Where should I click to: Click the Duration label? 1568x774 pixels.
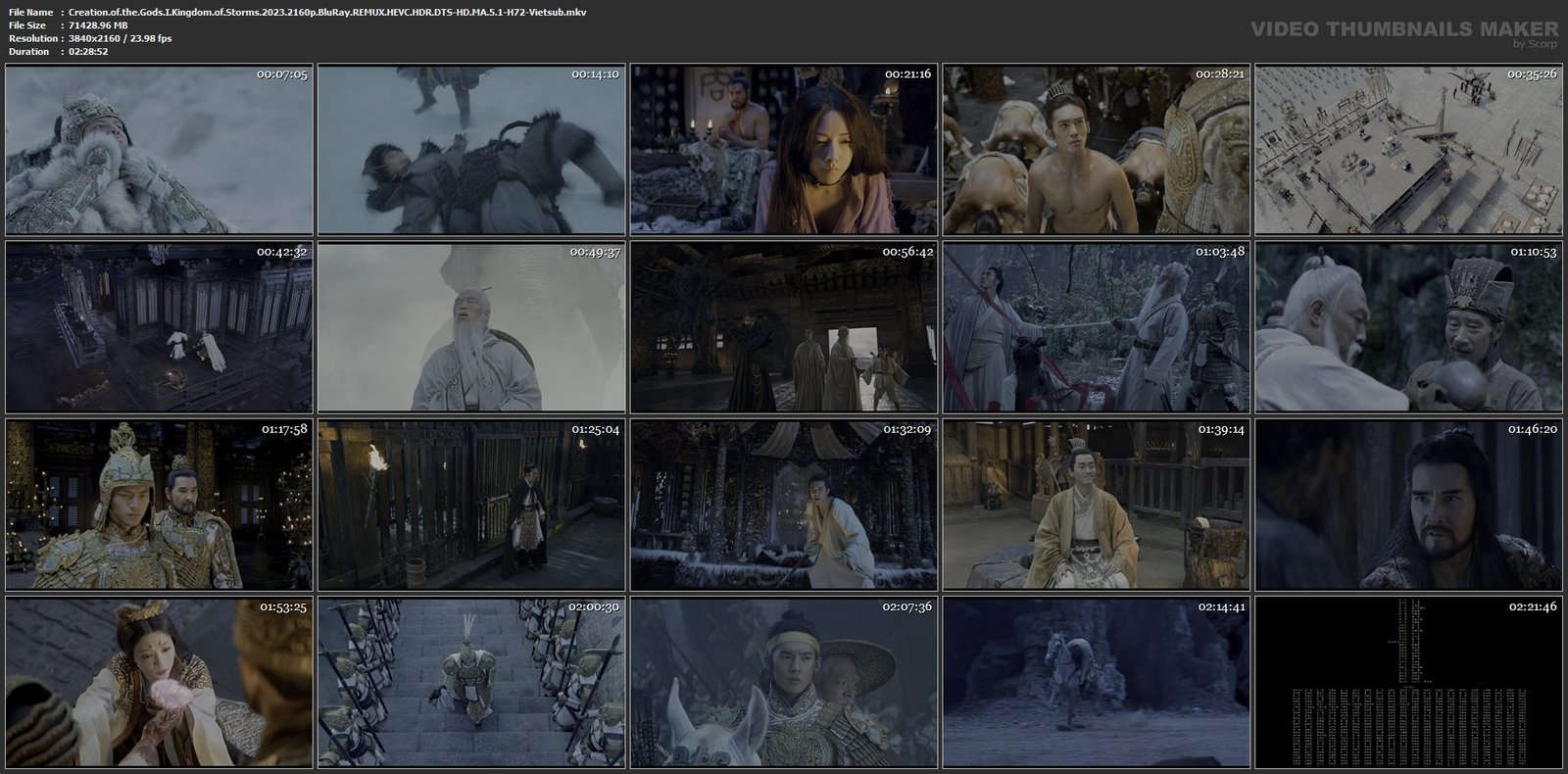[28, 51]
